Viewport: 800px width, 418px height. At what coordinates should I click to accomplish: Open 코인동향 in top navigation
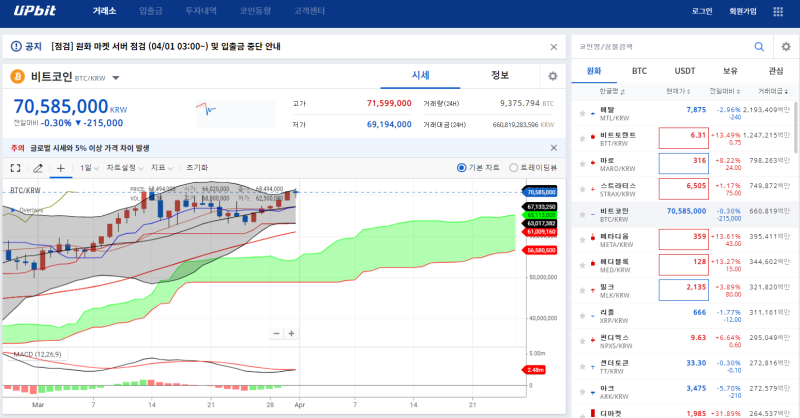pyautogui.click(x=255, y=11)
